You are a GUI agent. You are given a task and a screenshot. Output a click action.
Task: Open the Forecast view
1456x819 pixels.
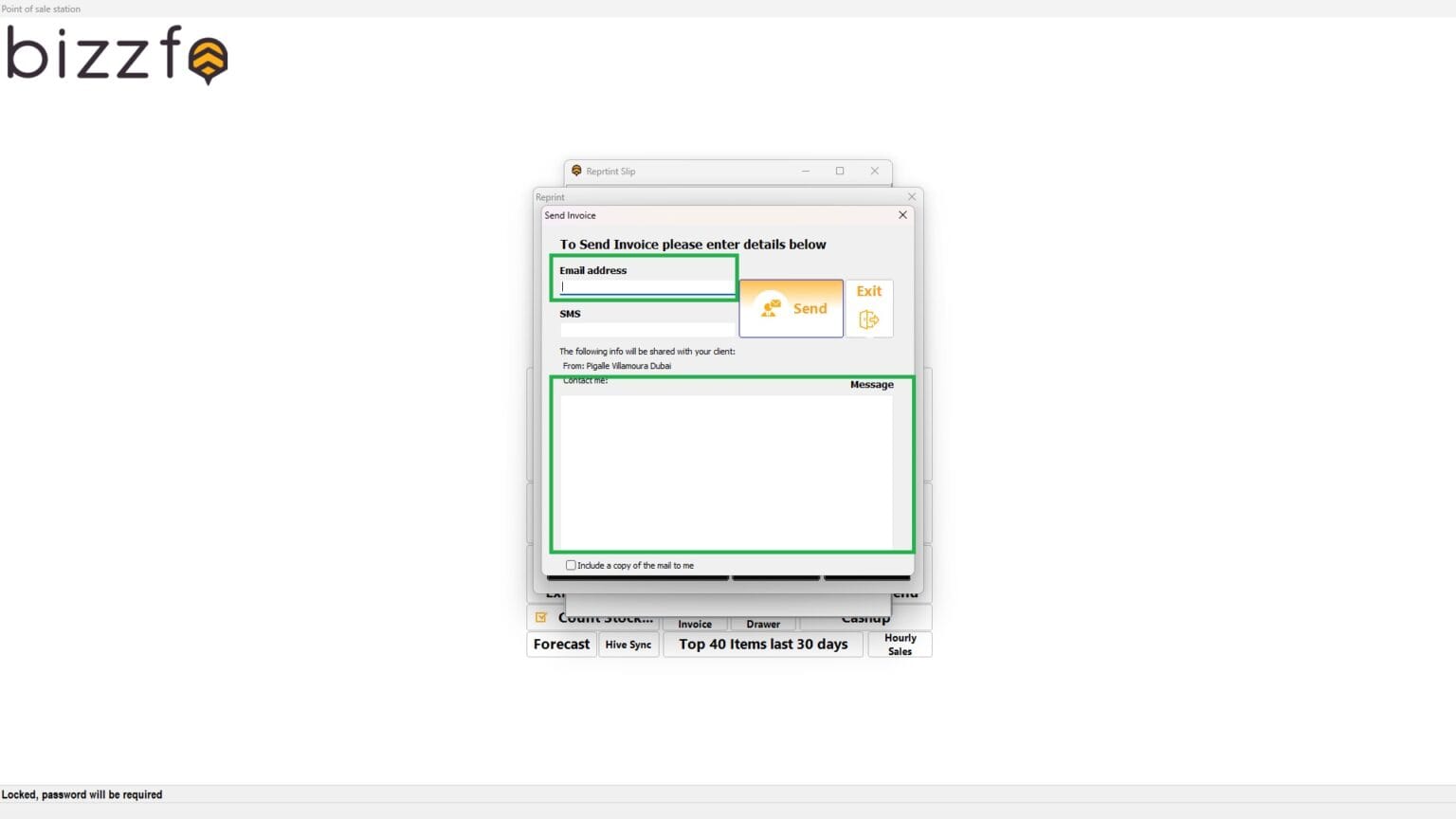[x=560, y=644]
